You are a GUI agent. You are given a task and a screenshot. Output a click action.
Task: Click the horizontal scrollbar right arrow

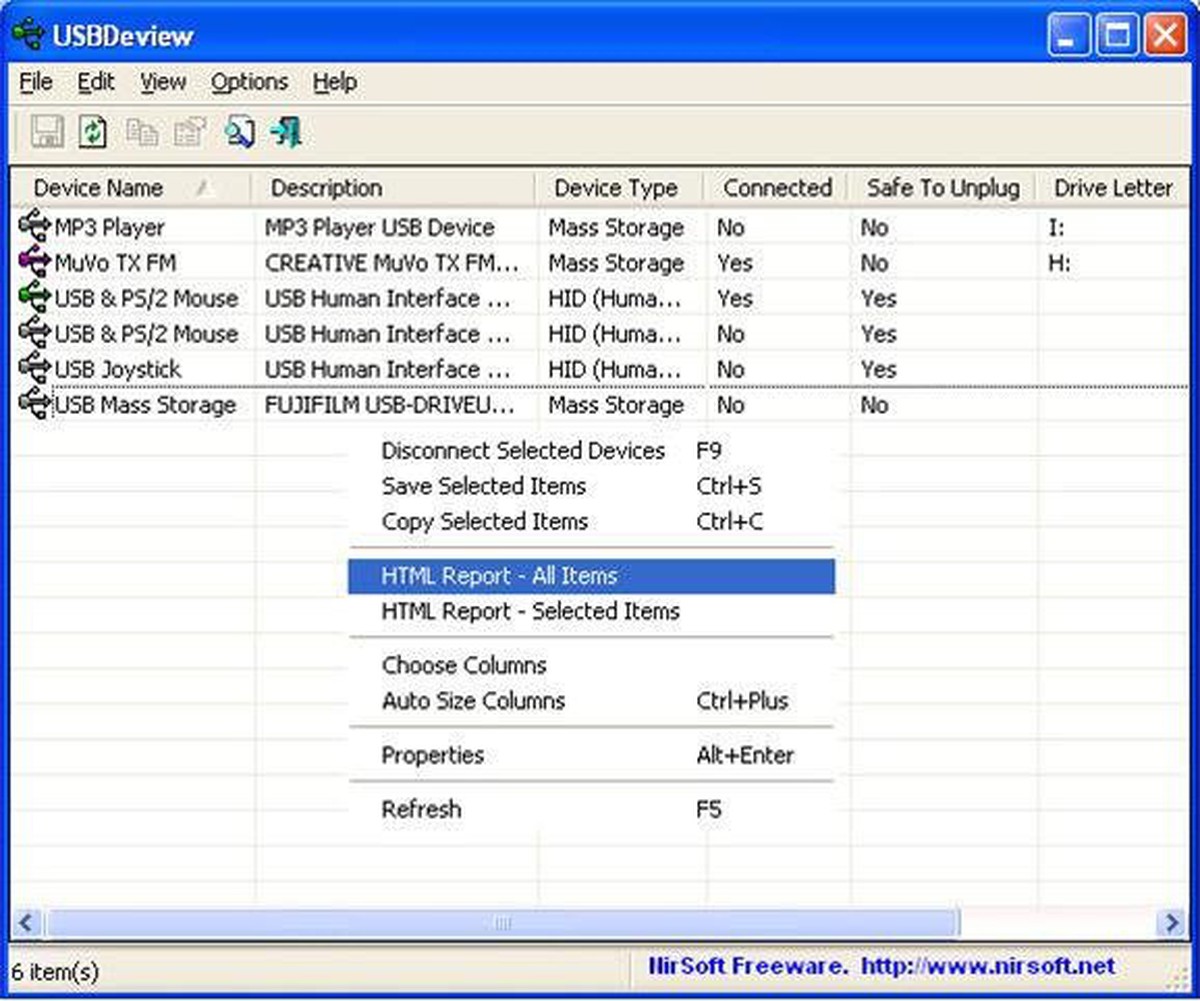[1172, 922]
